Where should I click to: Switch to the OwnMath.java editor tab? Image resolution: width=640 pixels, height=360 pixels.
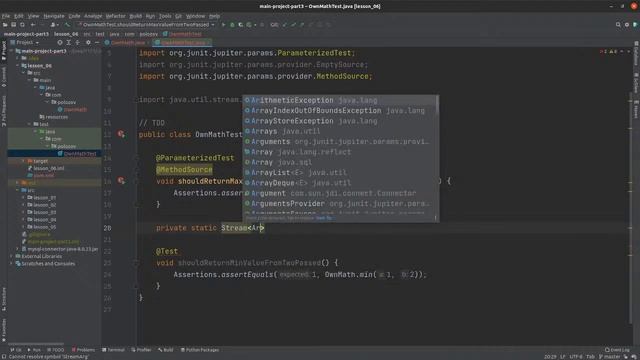(128, 42)
